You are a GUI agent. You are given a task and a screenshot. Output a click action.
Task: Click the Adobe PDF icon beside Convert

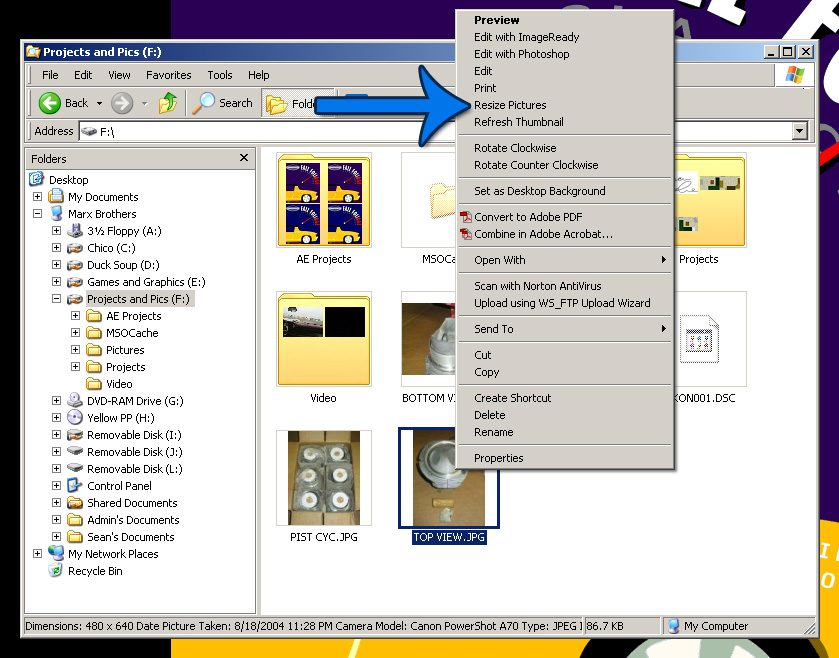click(466, 217)
